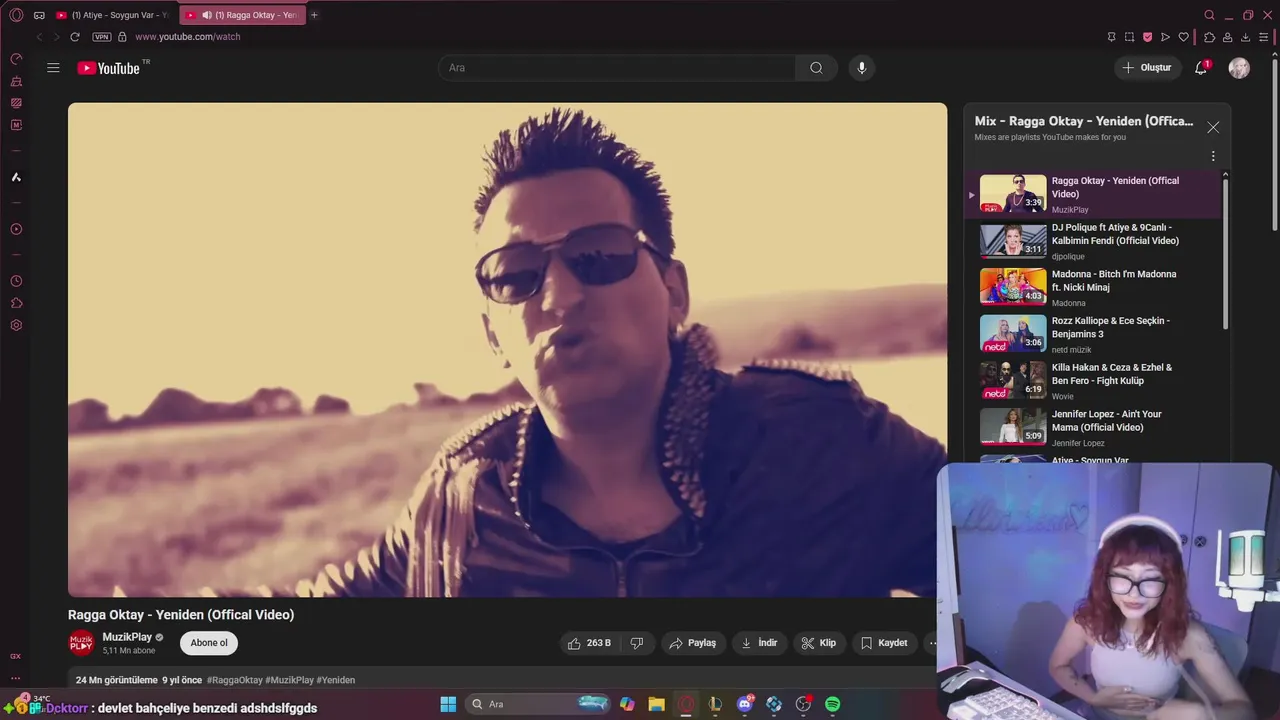
Task: Open GX Control speedometer in sidebar
Action: tap(16, 59)
